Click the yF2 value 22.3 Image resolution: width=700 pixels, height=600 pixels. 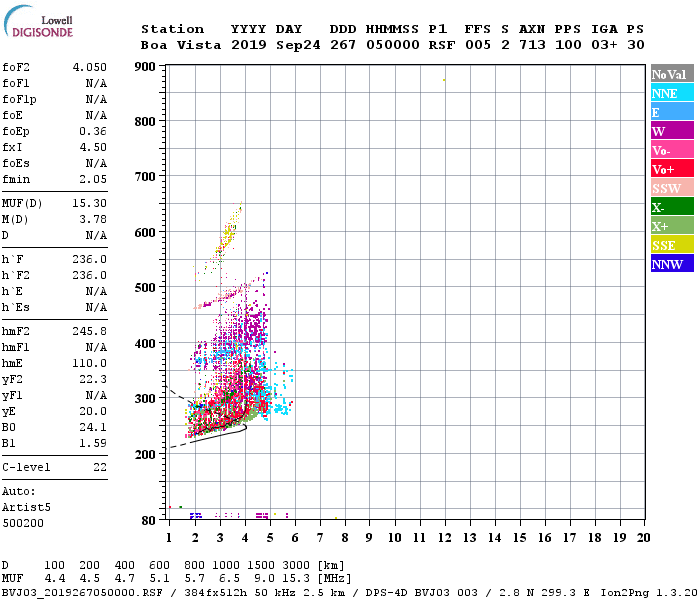coord(93,379)
